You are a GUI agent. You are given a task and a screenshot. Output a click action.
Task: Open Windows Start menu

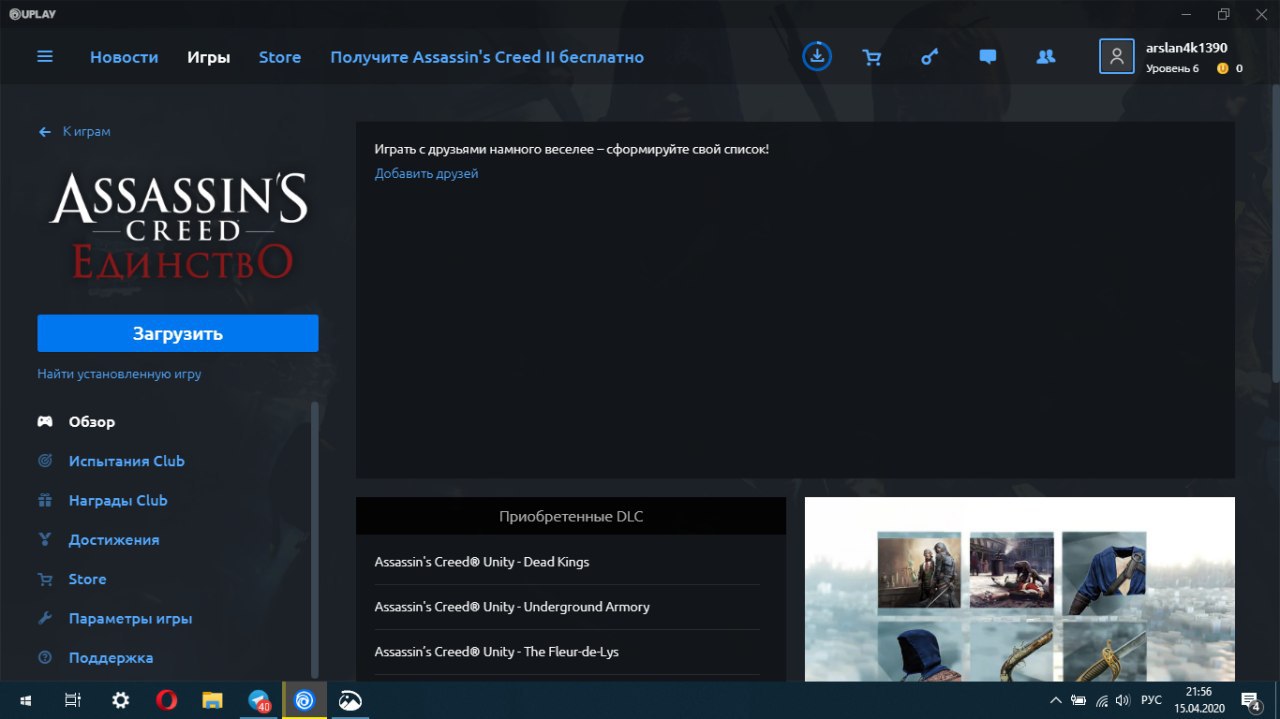24,700
